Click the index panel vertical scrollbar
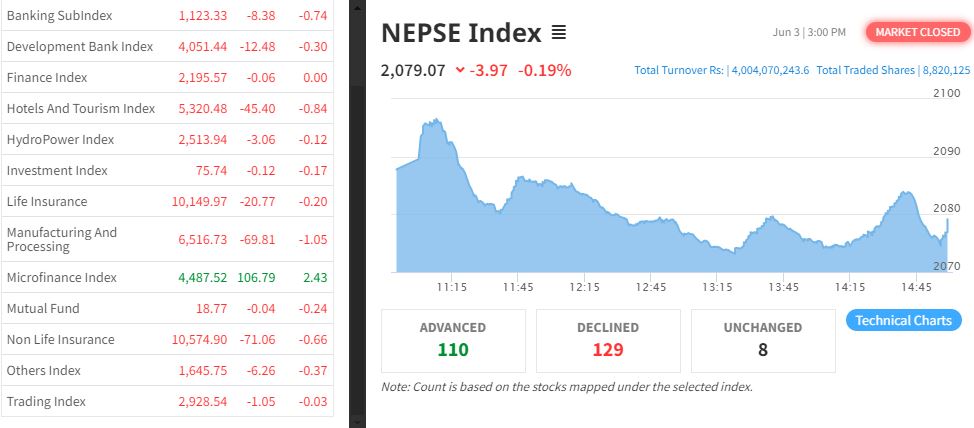 click(357, 200)
